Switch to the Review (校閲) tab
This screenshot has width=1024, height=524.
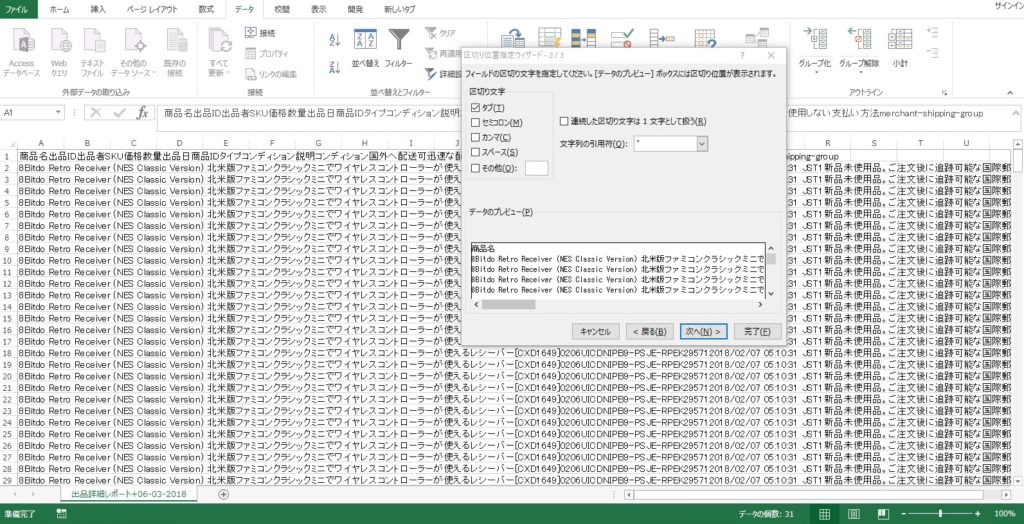point(281,9)
